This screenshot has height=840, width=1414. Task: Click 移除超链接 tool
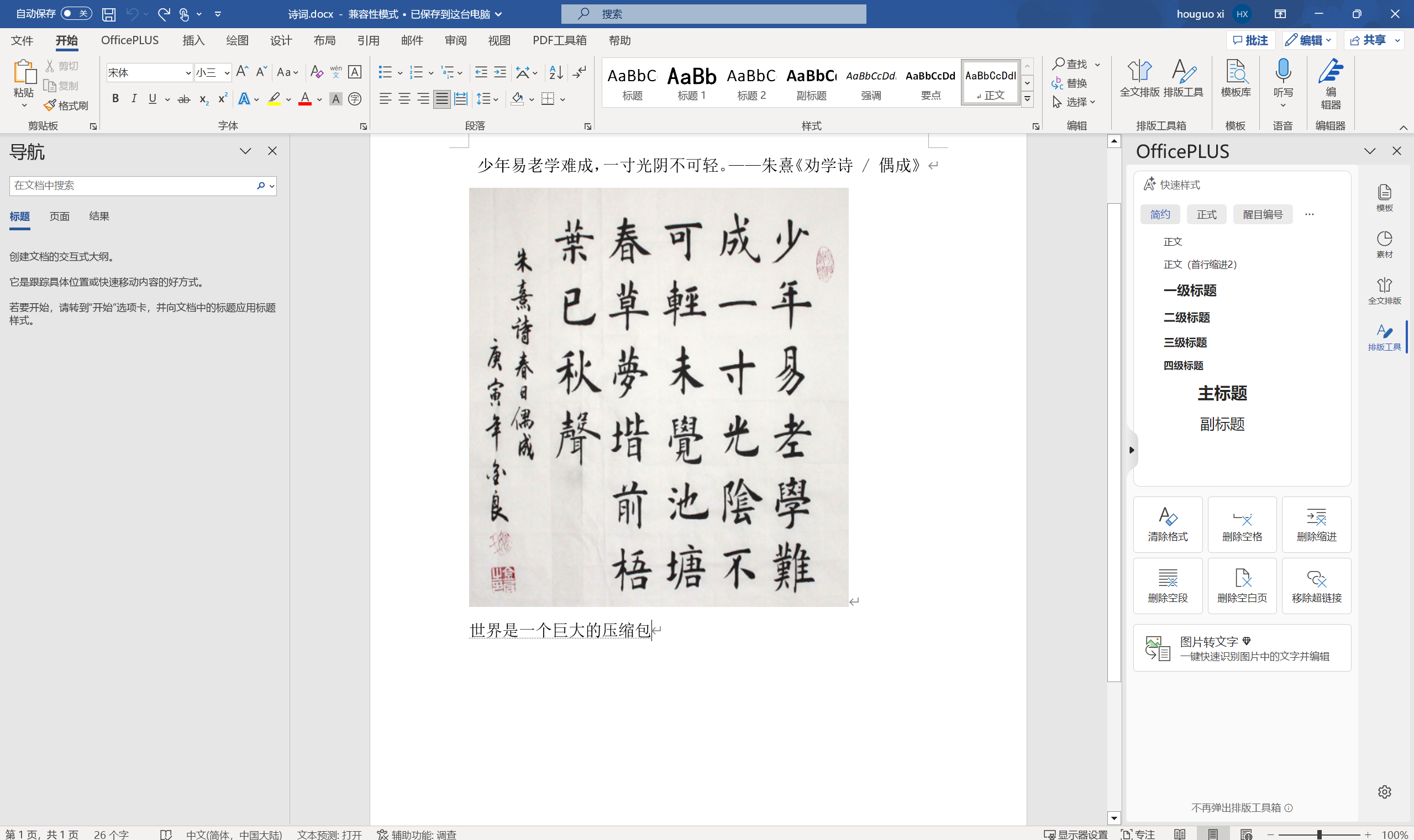[1316, 586]
